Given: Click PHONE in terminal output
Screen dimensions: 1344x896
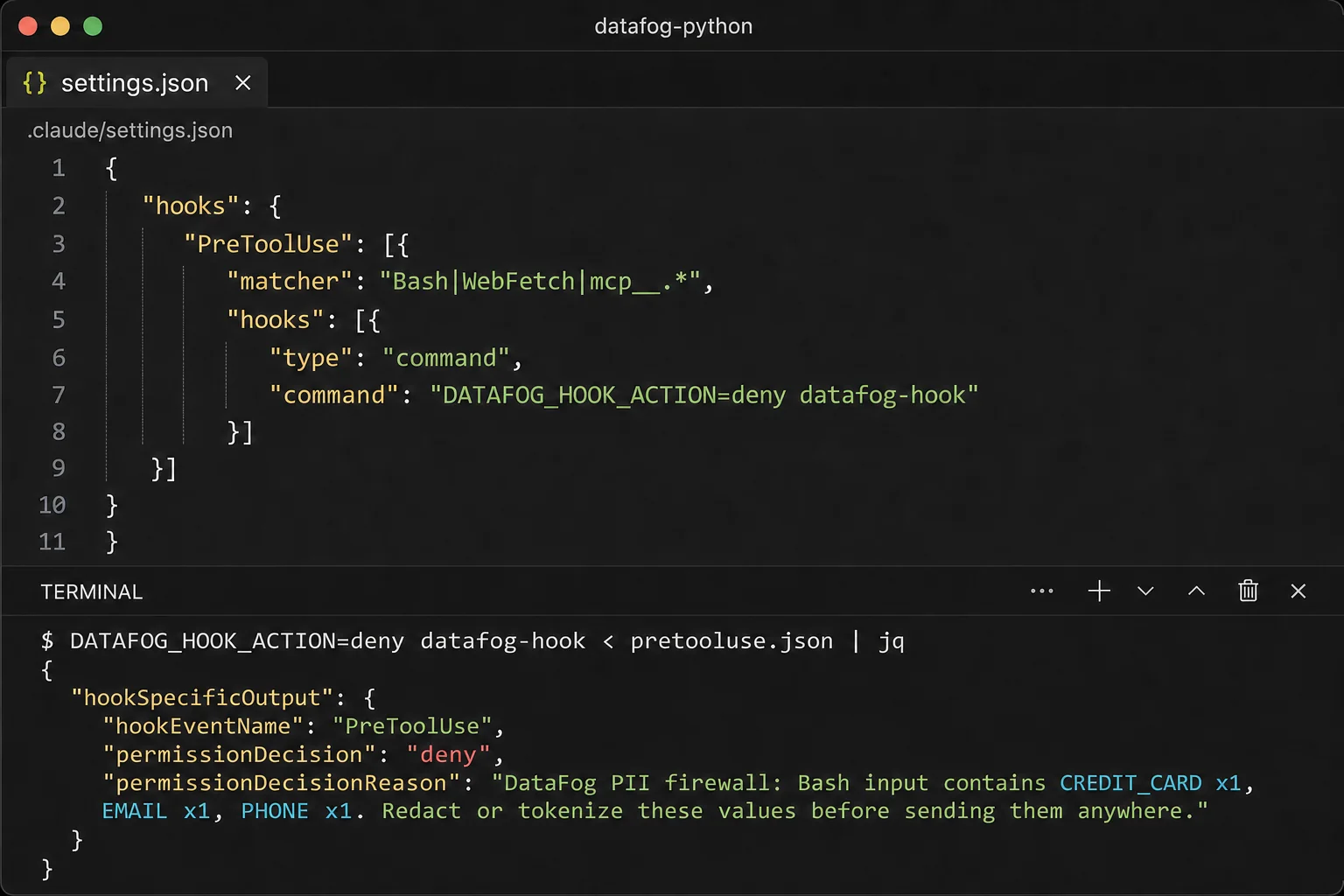Looking at the screenshot, I should tap(275, 810).
